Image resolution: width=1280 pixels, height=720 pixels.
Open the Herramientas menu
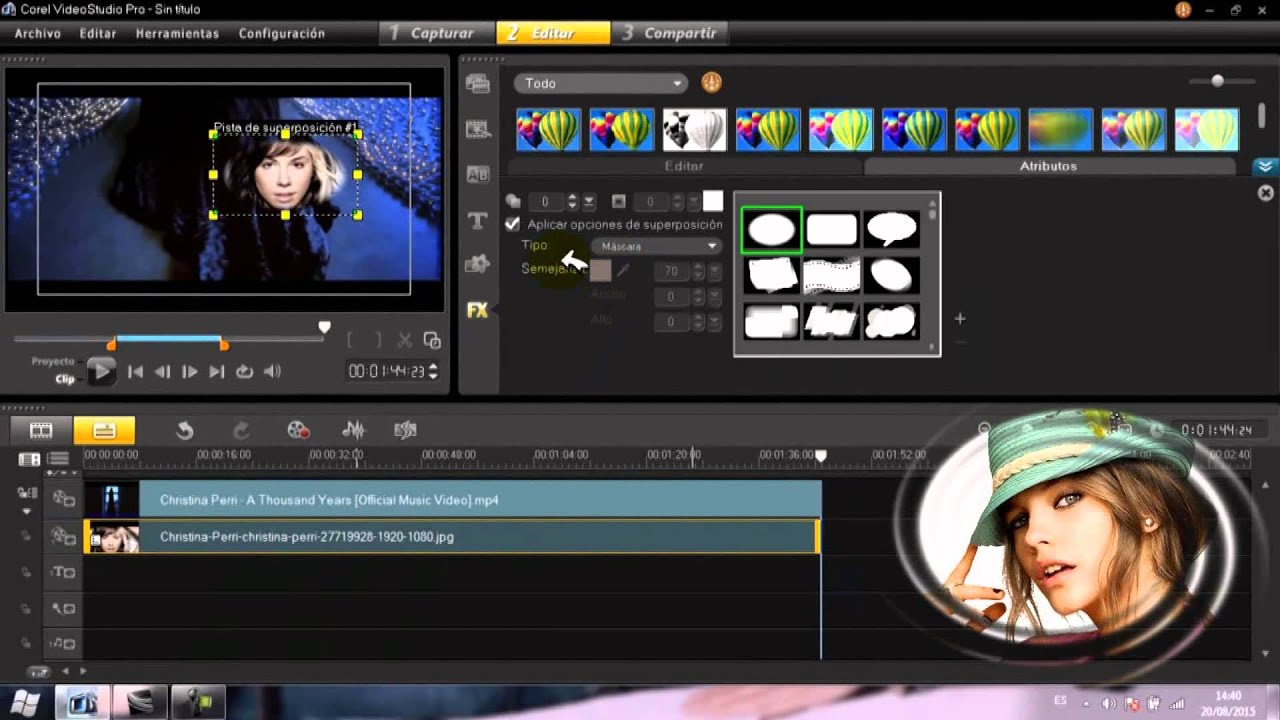(x=177, y=33)
